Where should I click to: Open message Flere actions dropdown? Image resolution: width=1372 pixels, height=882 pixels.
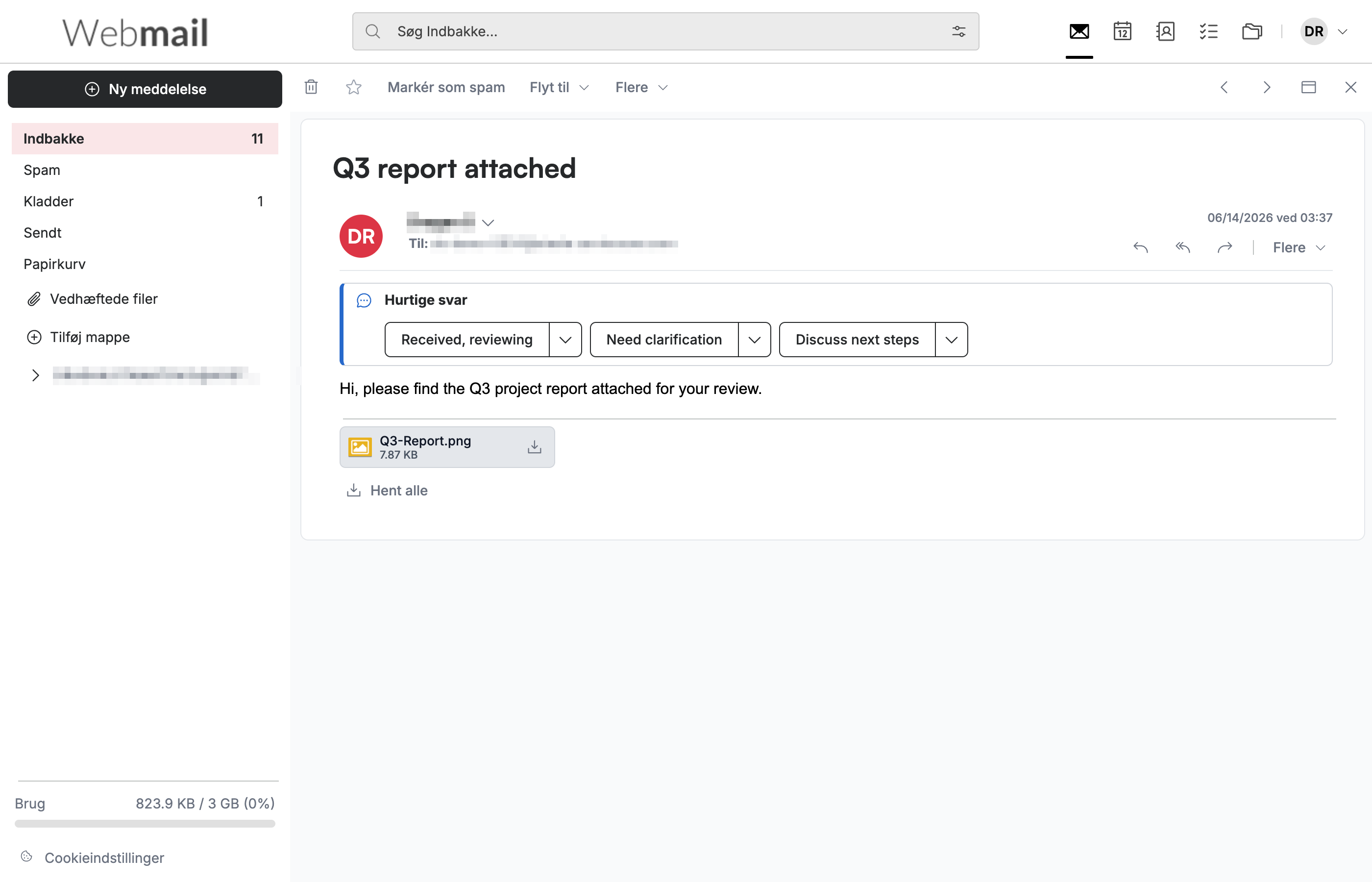click(x=1298, y=247)
